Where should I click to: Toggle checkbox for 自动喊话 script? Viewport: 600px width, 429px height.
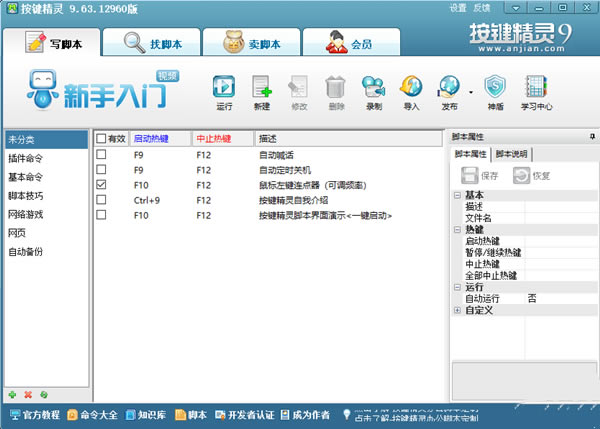pyautogui.click(x=101, y=156)
